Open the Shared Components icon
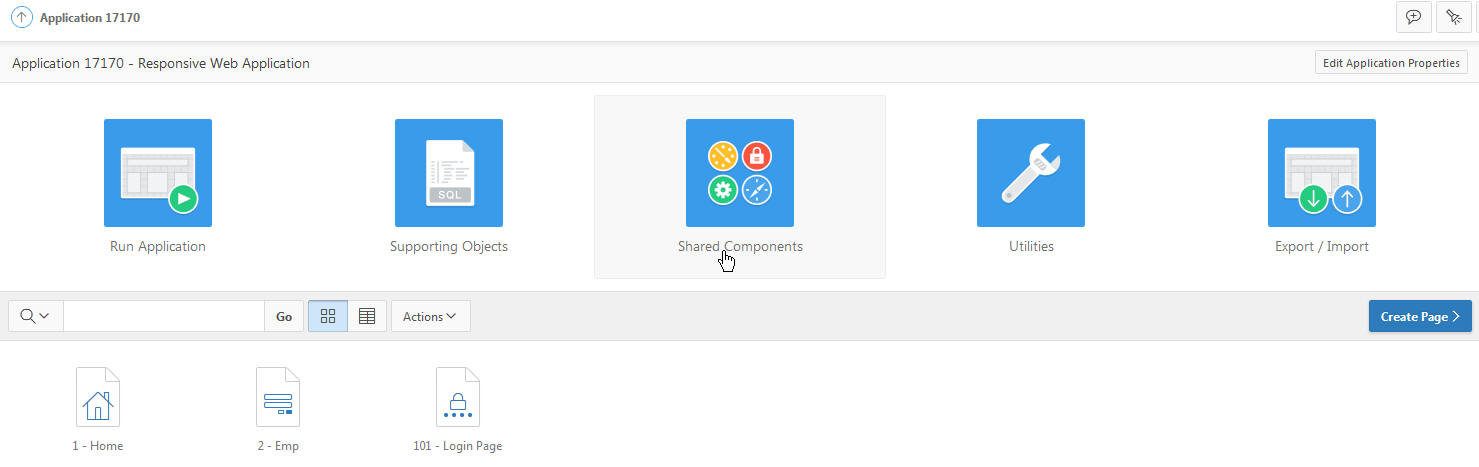Screen dimensions: 1479x467 [740, 173]
